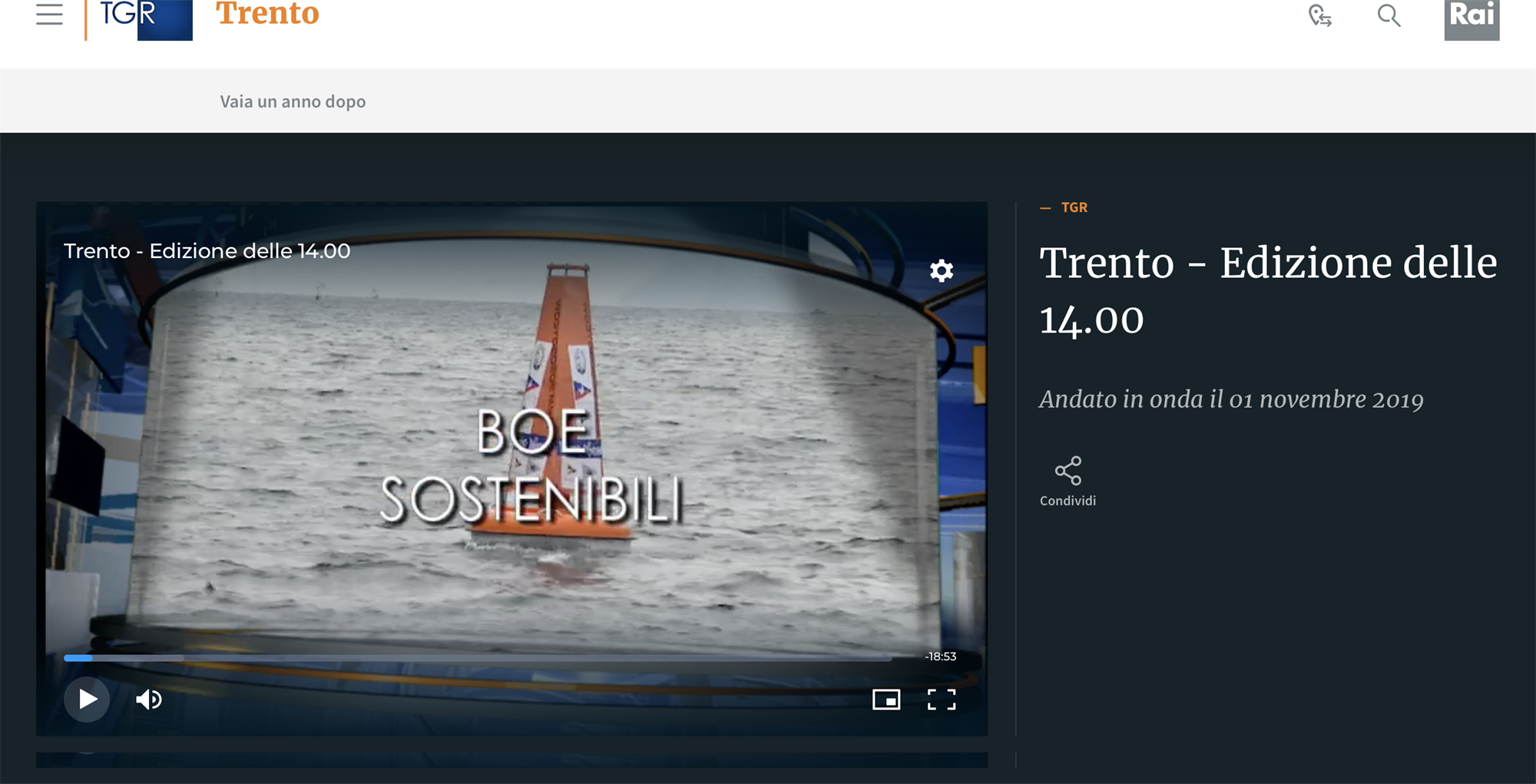Open the hamburger navigation menu
This screenshot has height=784, width=1536.
click(49, 15)
